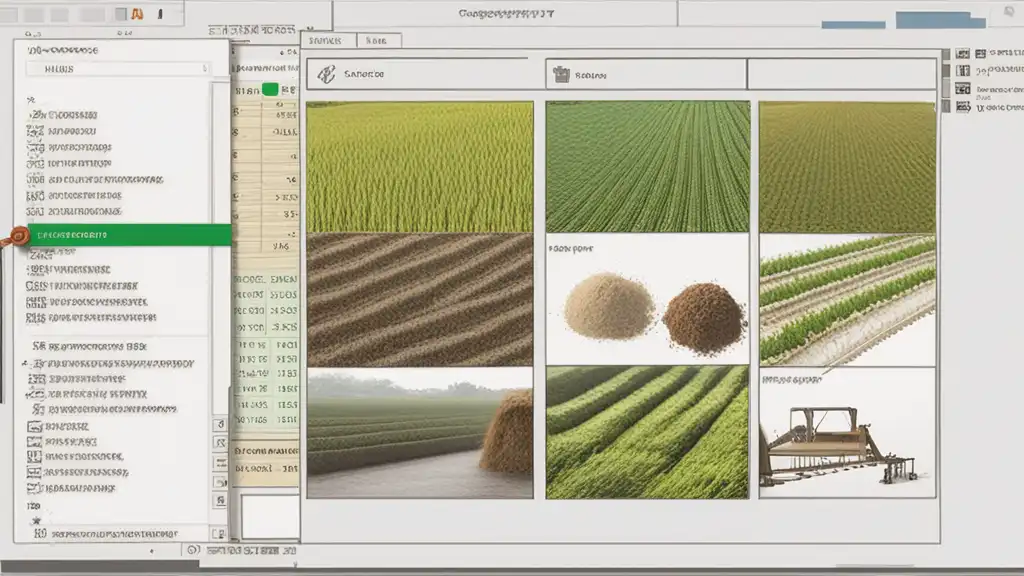Click the basket icon in second header box
This screenshot has width=1024, height=576.
coord(561,74)
